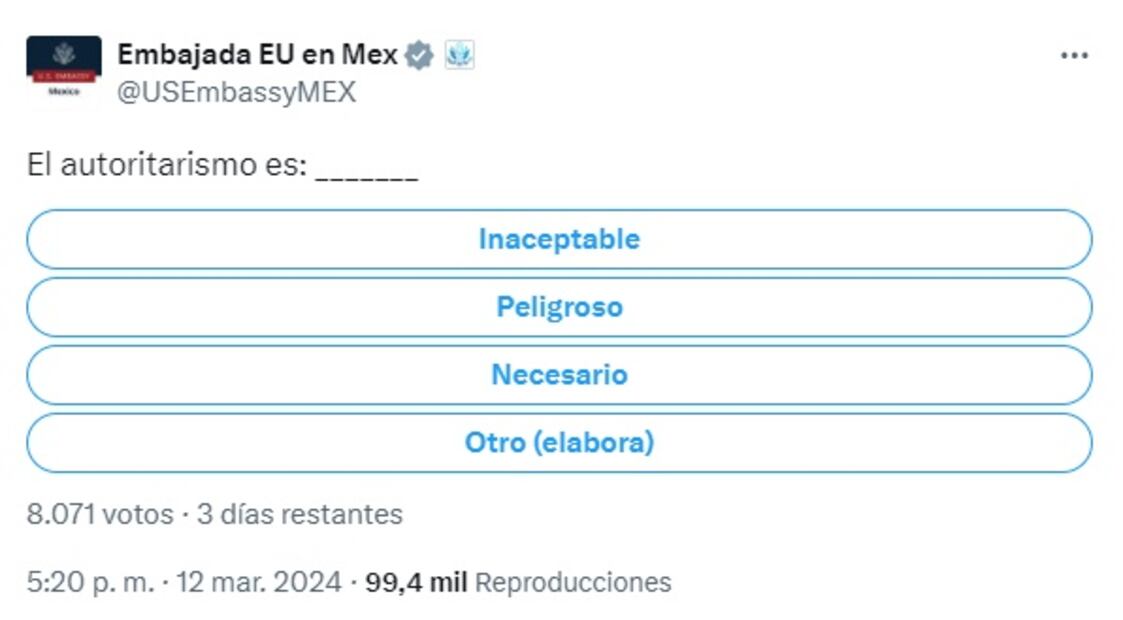
Task: Click the 3 días restantes text
Action: [x=299, y=514]
